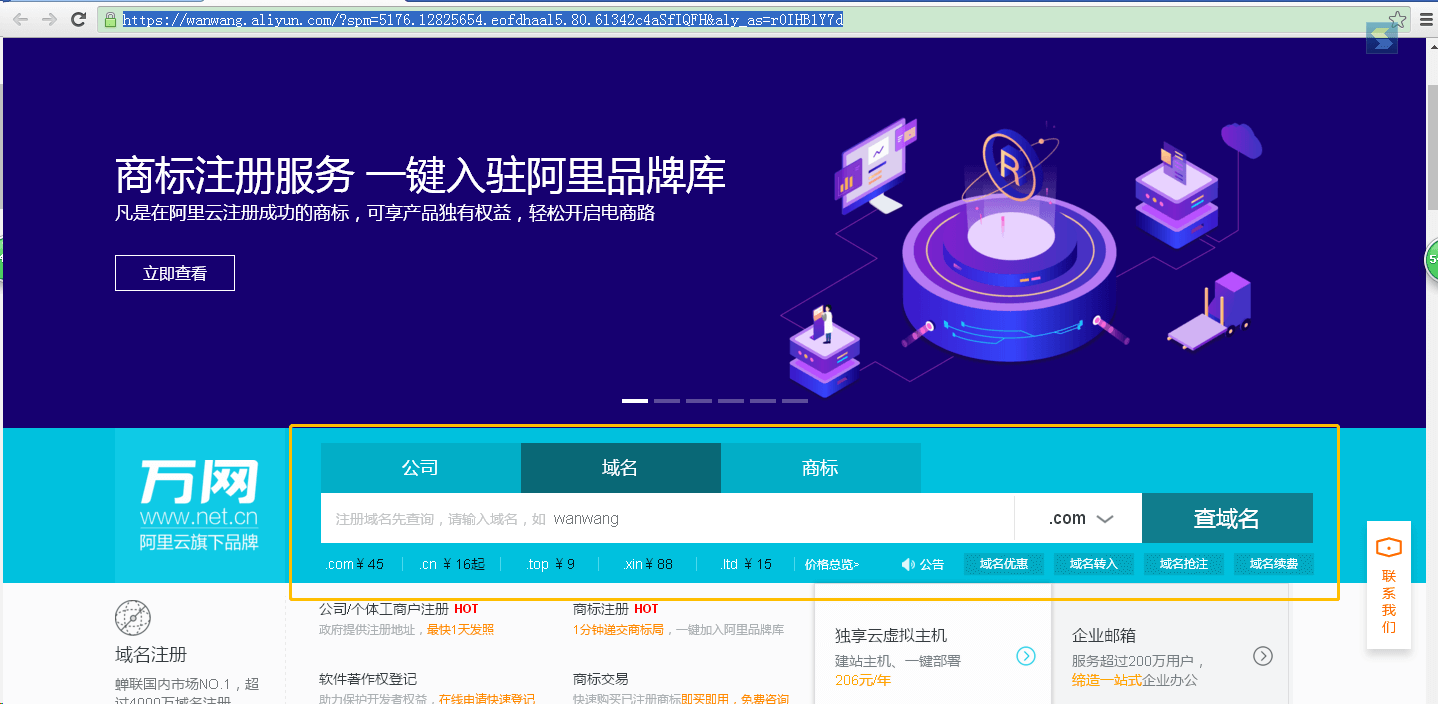Screen dimensions: 1438x704
Task: Click the speaker icon beside 公告
Action: (908, 564)
